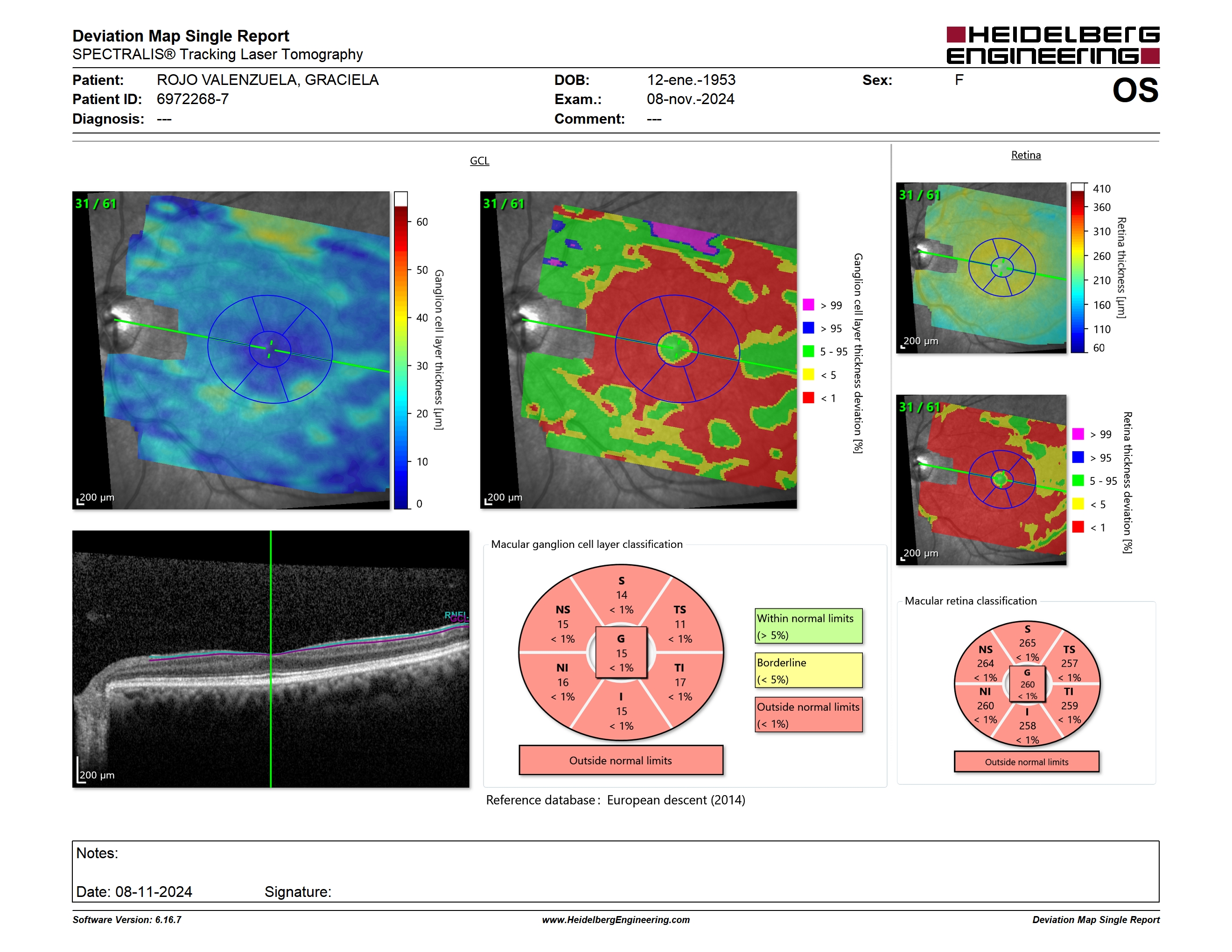Screen dimensions: 1232x952
Task: Click Retina sector NI value 260
Action: [985, 706]
